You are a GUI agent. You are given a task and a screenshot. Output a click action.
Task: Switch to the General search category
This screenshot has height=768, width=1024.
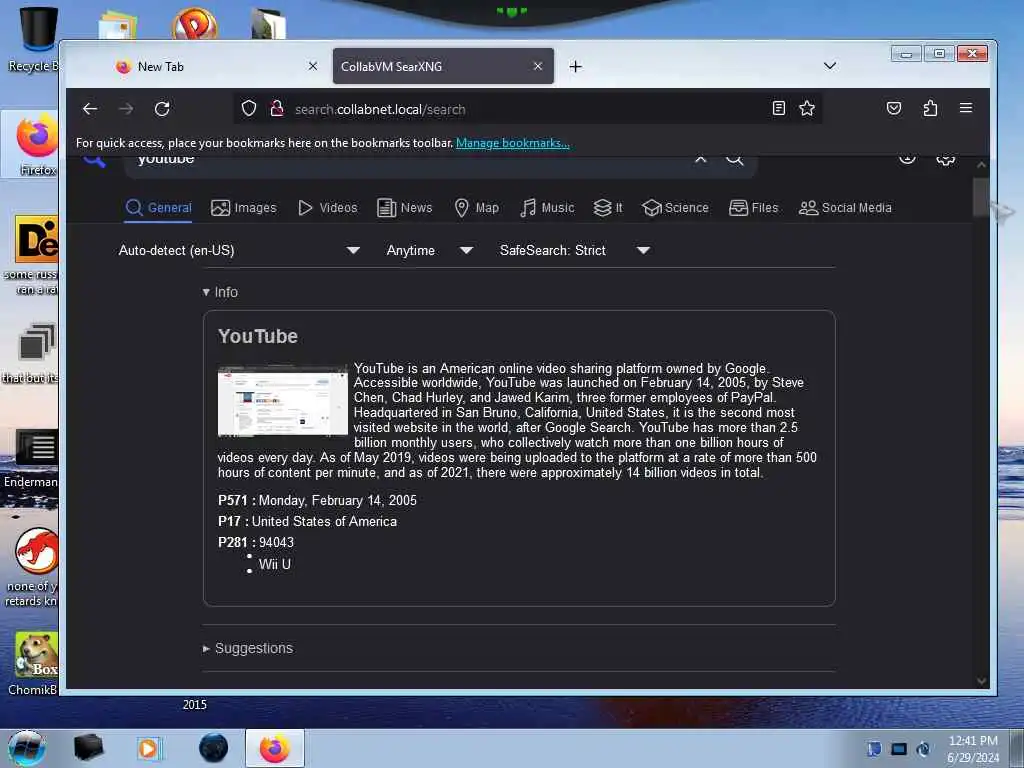[x=158, y=208]
